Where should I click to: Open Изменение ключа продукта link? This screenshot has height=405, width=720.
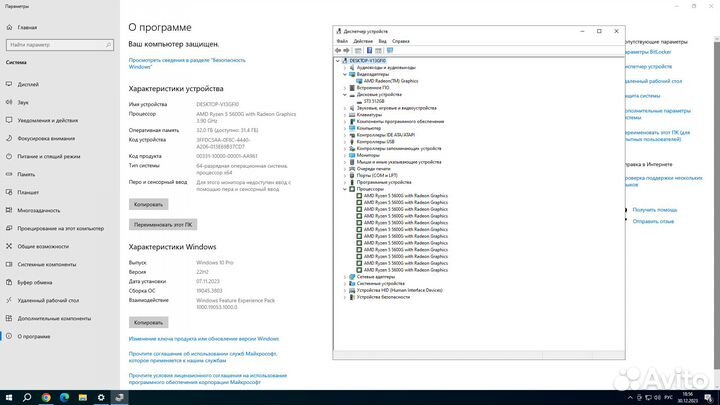[x=204, y=339]
